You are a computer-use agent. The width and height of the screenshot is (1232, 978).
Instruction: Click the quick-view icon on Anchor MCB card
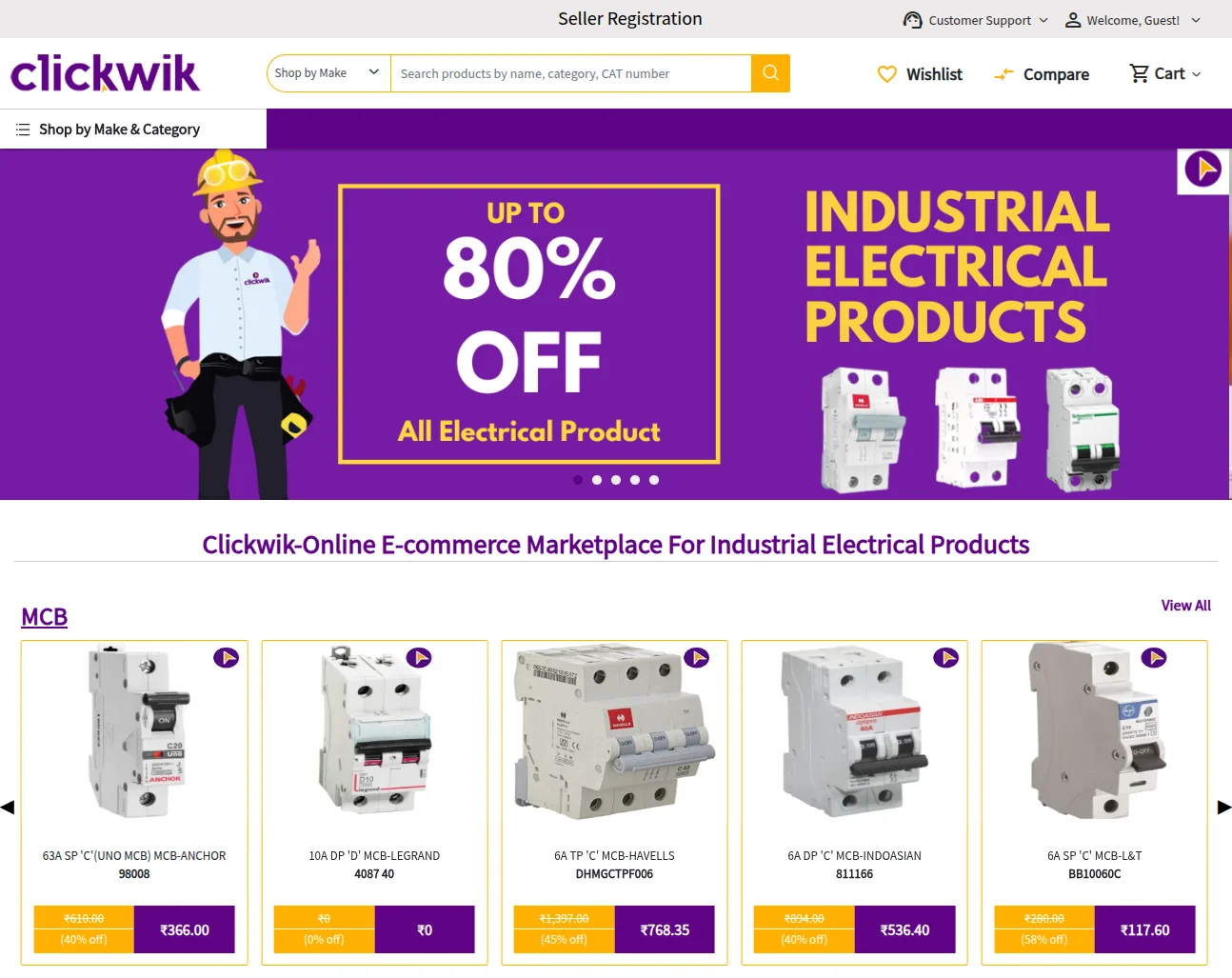coord(226,658)
